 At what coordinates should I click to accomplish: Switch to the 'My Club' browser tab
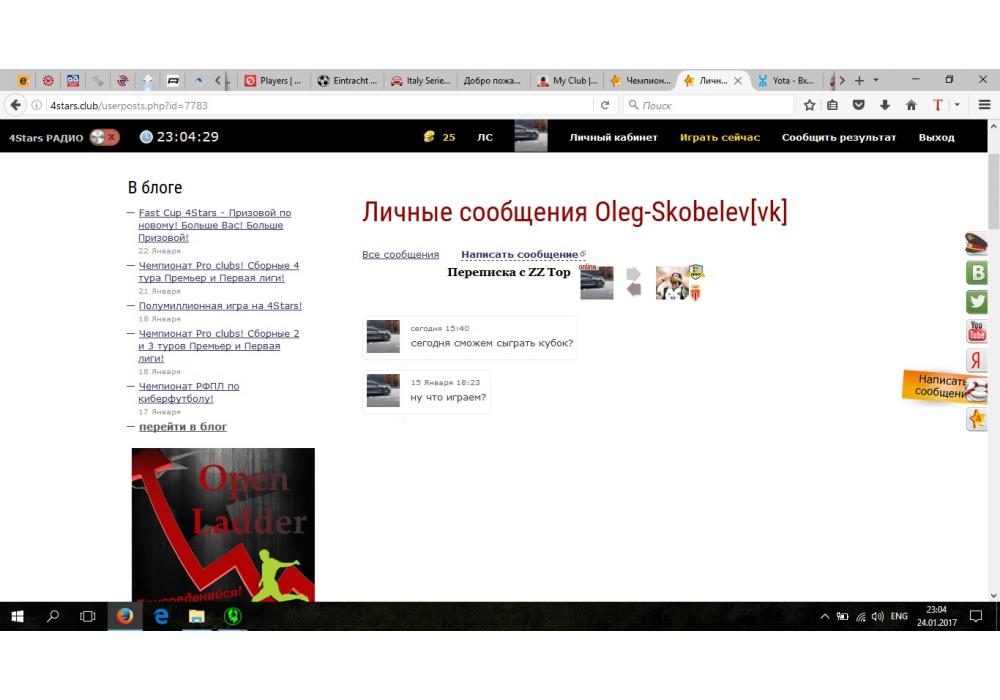pyautogui.click(x=567, y=80)
